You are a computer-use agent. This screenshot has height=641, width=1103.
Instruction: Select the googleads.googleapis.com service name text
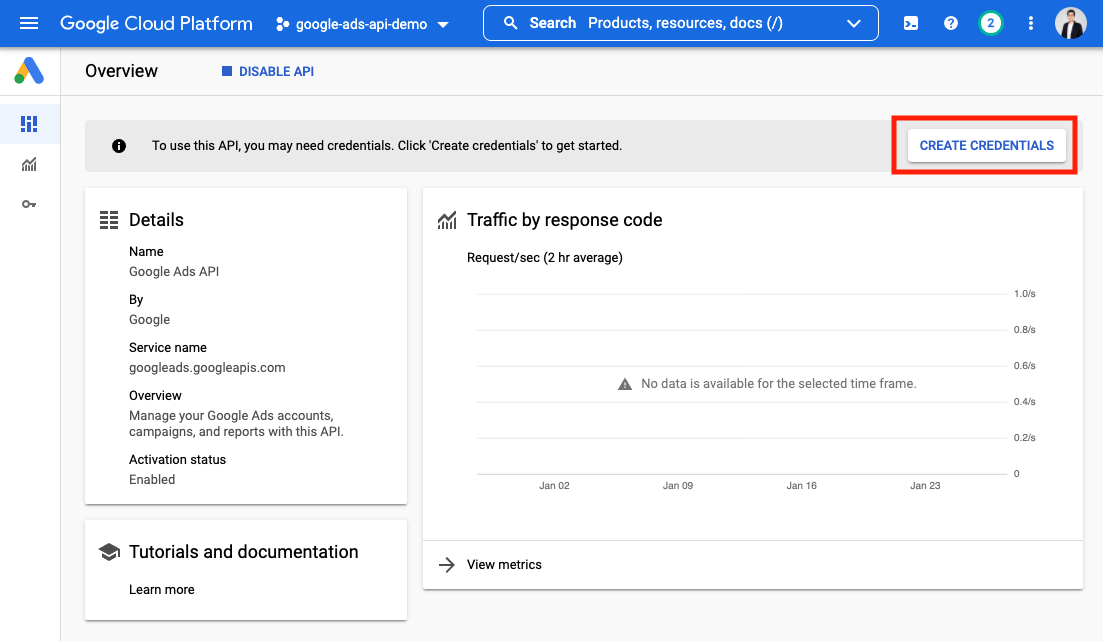tap(207, 367)
